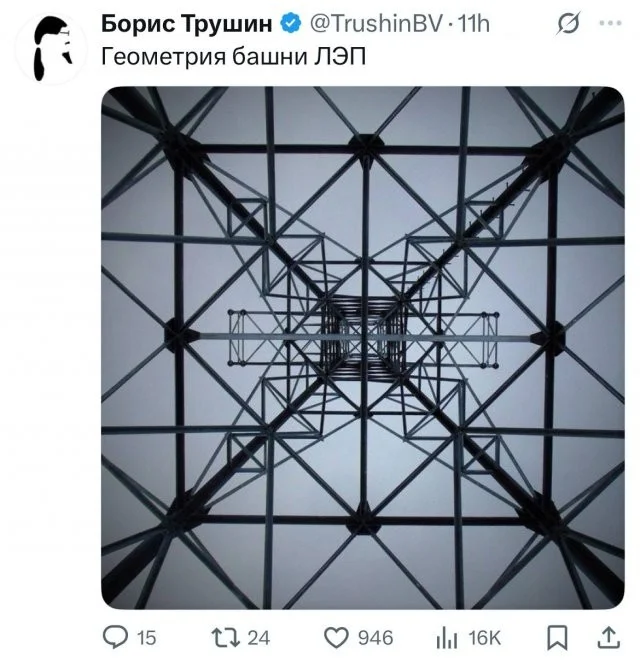
Task: Open the Grok slashed-circle icon
Action: [x=567, y=23]
